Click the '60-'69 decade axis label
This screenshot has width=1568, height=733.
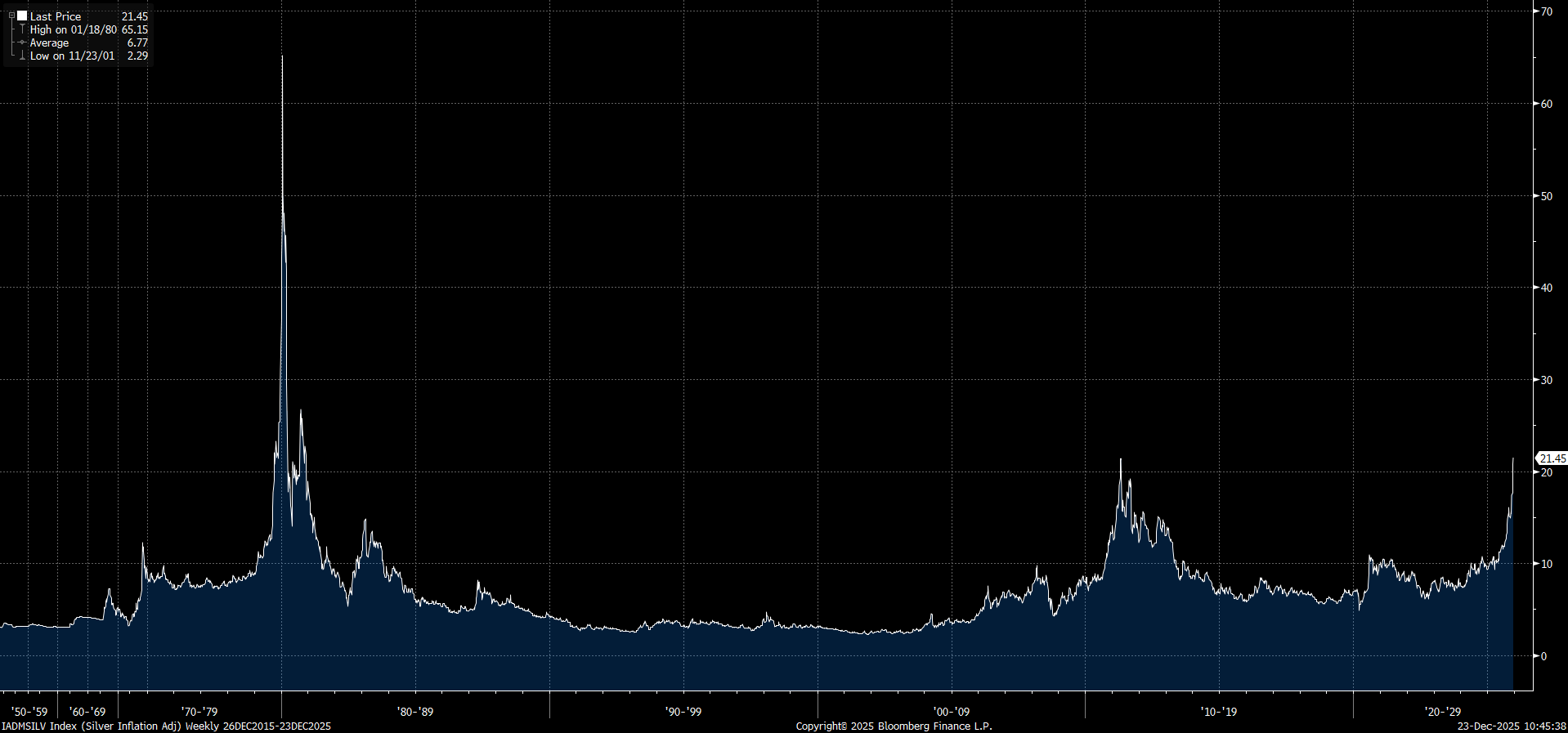click(x=87, y=712)
